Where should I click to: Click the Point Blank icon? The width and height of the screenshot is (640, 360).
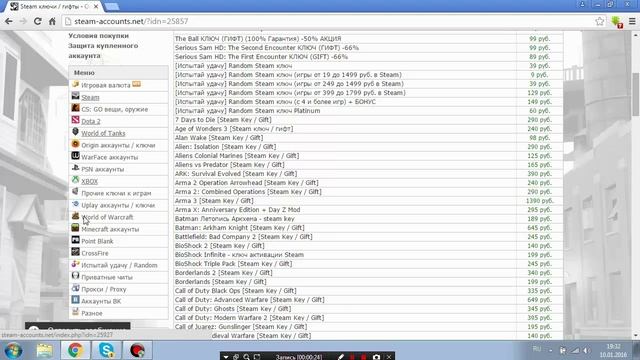[x=75, y=240]
